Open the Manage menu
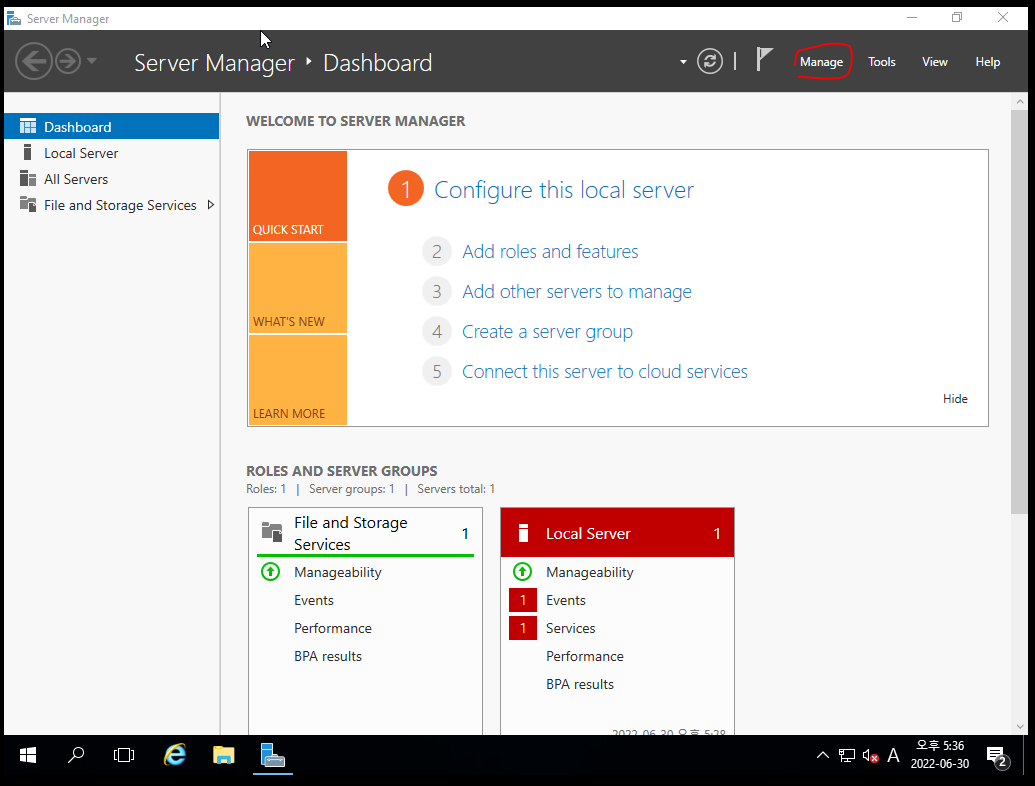The width and height of the screenshot is (1035, 786). (x=821, y=62)
